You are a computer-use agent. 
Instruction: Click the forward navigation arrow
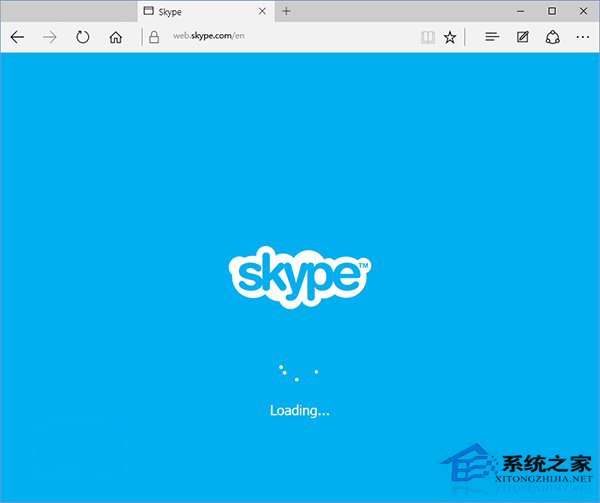tap(50, 37)
